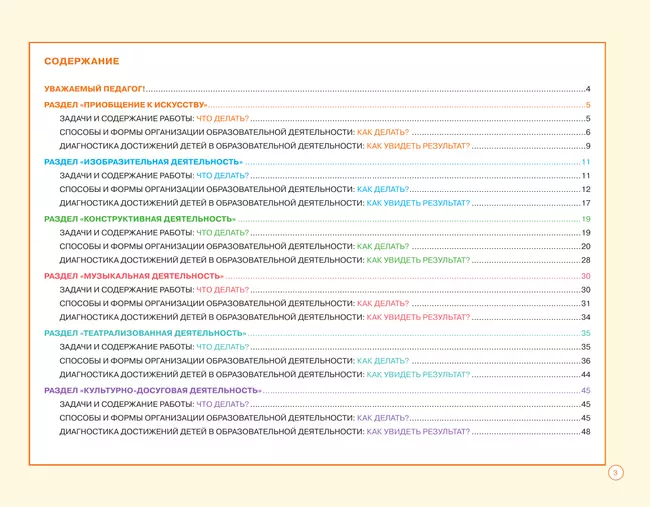Go to section 'КУЛЬТУРНО-ДОСУГОВАЯ ДЕЯТЕЛЬНОСТЬ'
The width and height of the screenshot is (650, 507).
coord(153,390)
